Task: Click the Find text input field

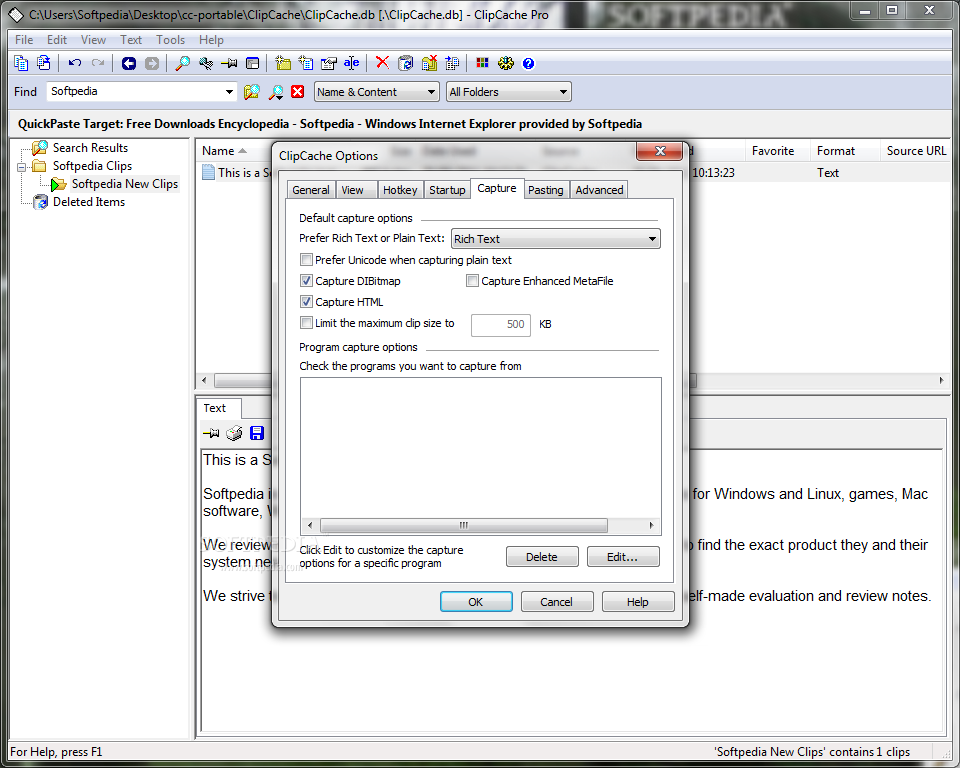Action: (x=135, y=92)
